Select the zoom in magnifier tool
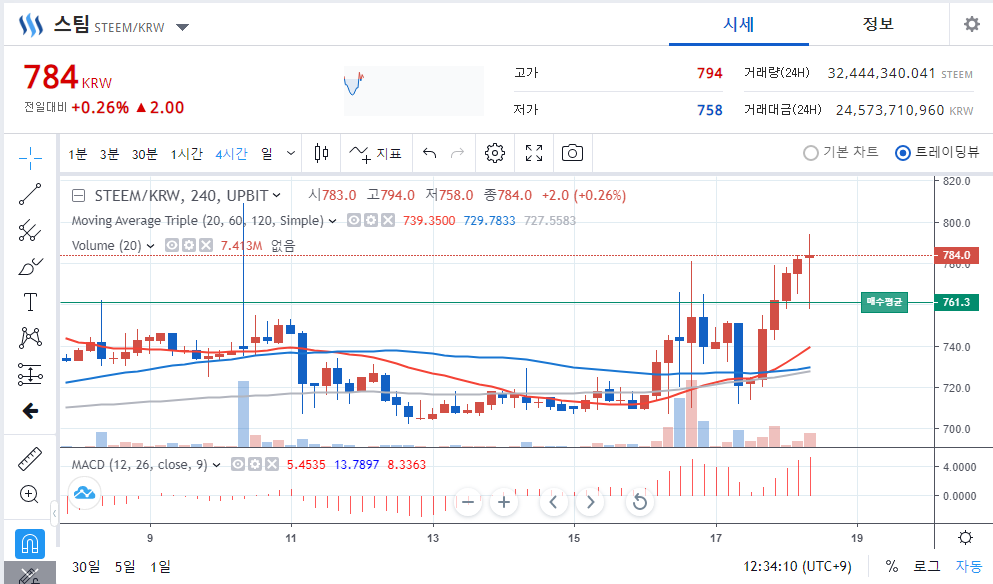993x584 pixels. tap(30, 494)
